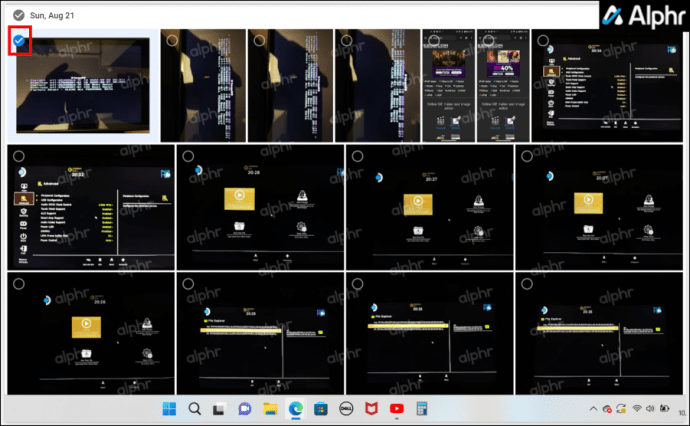The width and height of the screenshot is (690, 426).
Task: Open the volume speaker tray icon
Action: [650, 409]
